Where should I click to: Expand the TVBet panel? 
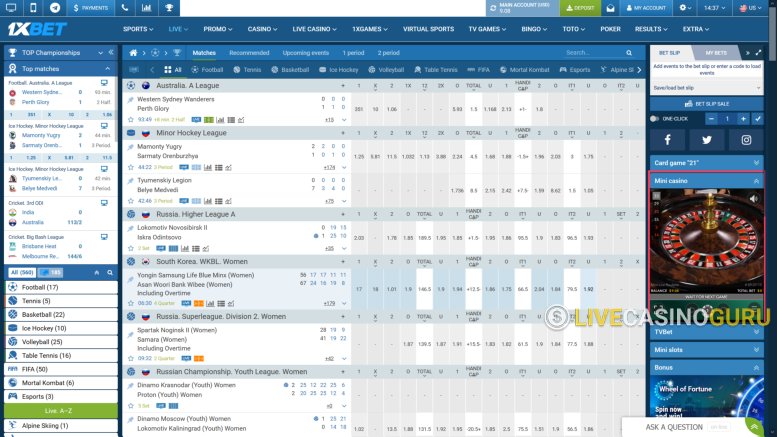pyautogui.click(x=707, y=332)
